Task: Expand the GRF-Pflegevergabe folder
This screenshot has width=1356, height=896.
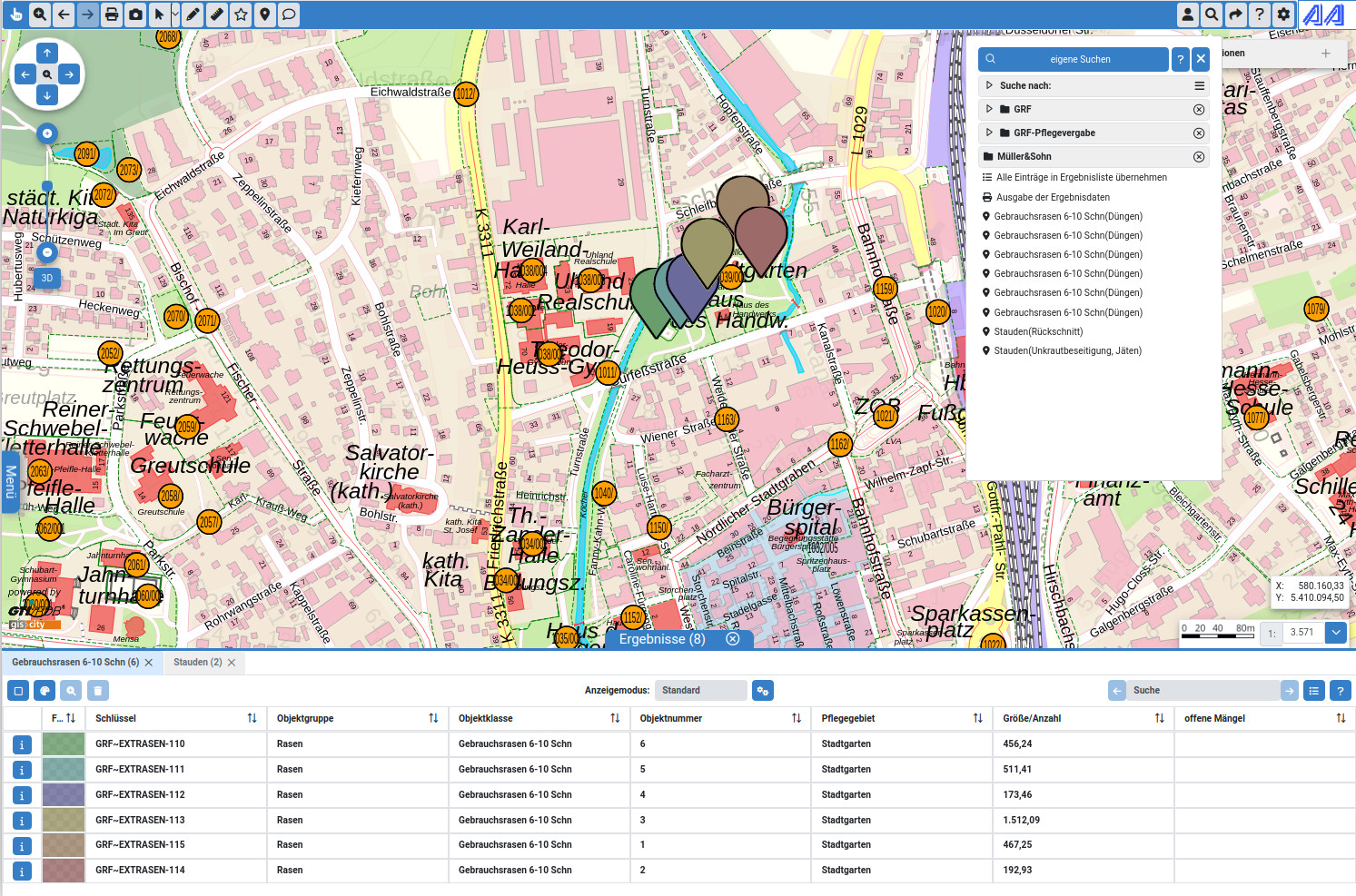Action: [990, 133]
